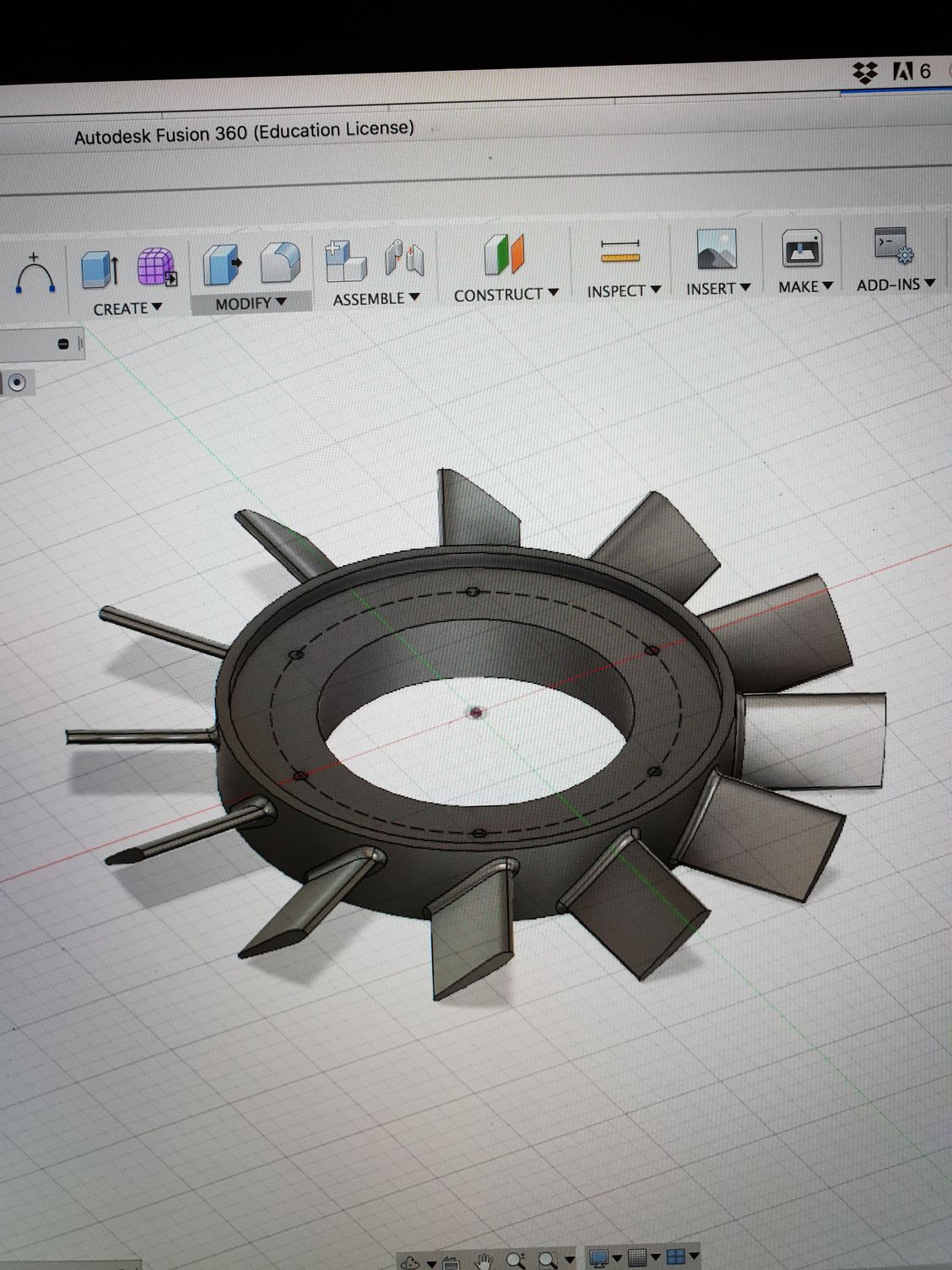The image size is (952, 1270).
Task: Click the 3D Print icon above Make
Action: tap(801, 248)
